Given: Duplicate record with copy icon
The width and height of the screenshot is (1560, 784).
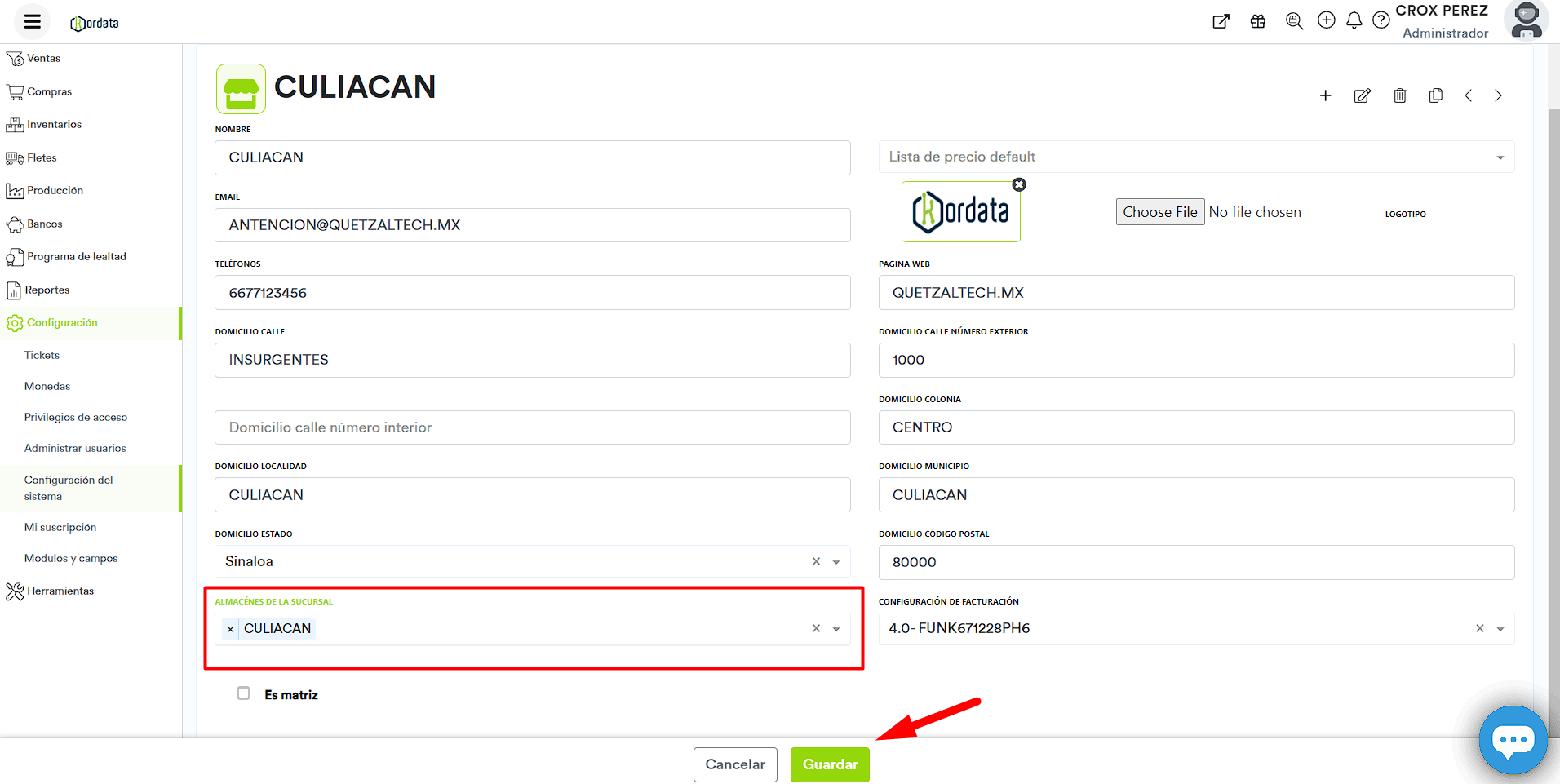Looking at the screenshot, I should point(1435,95).
